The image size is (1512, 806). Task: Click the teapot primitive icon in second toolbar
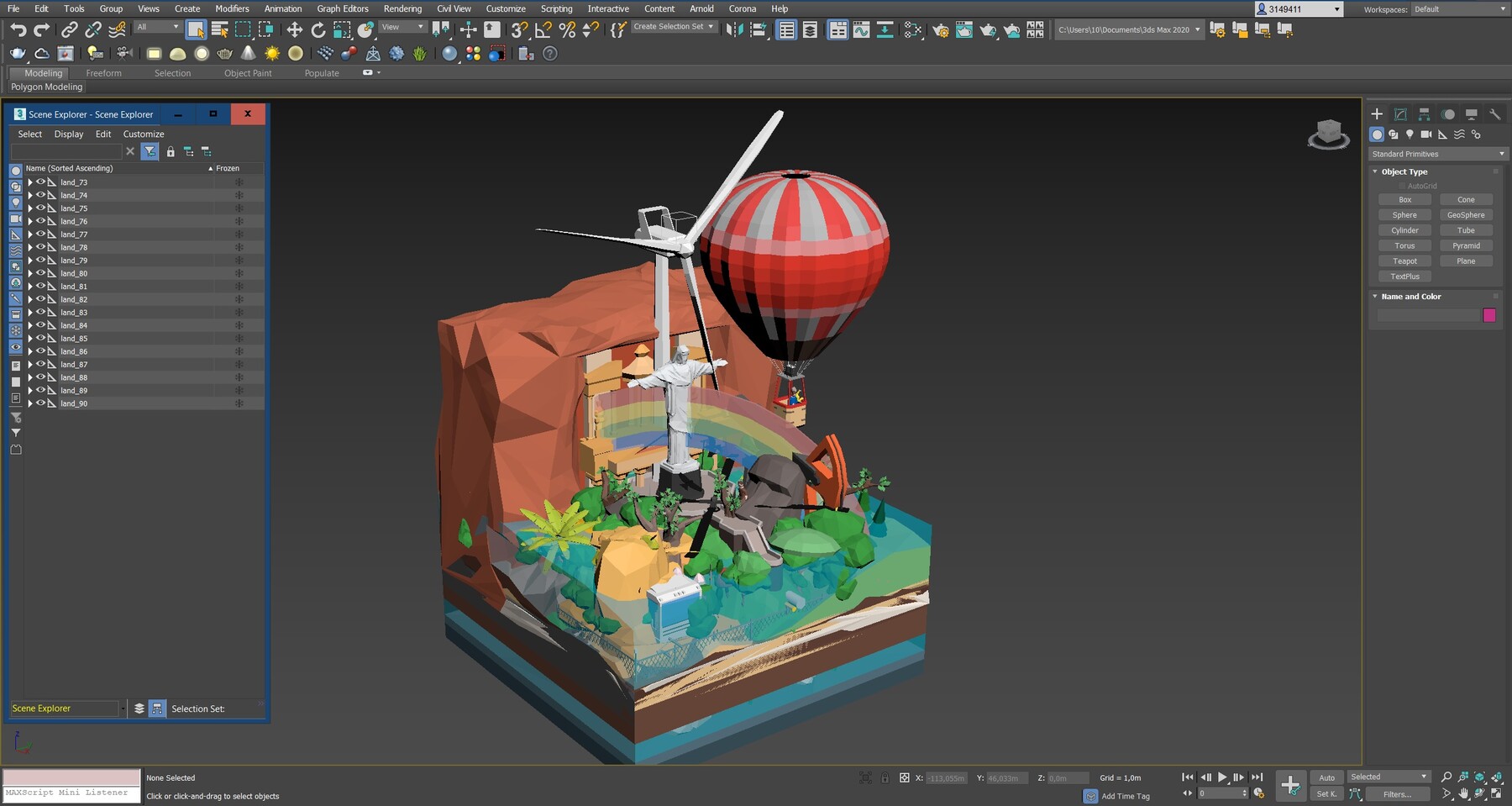coord(224,54)
